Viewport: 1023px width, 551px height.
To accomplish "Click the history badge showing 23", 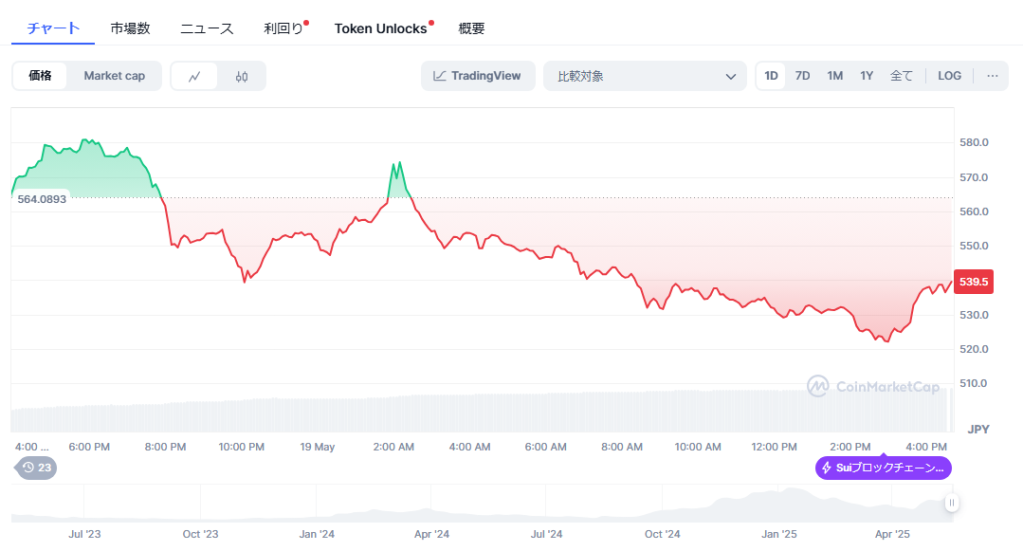I will (37, 467).
